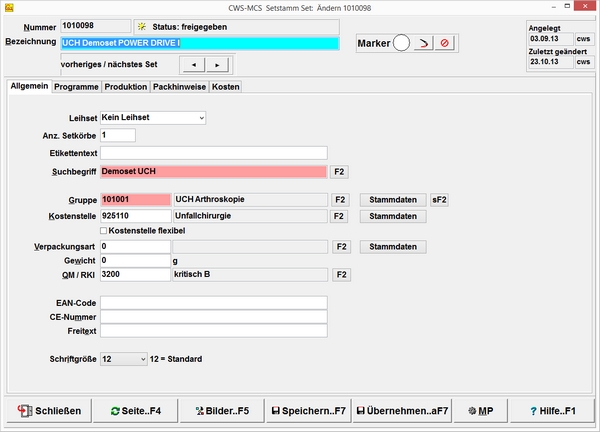Click F2 in QM / RKI row
Viewport: 600px width, 432px height.
(x=341, y=275)
